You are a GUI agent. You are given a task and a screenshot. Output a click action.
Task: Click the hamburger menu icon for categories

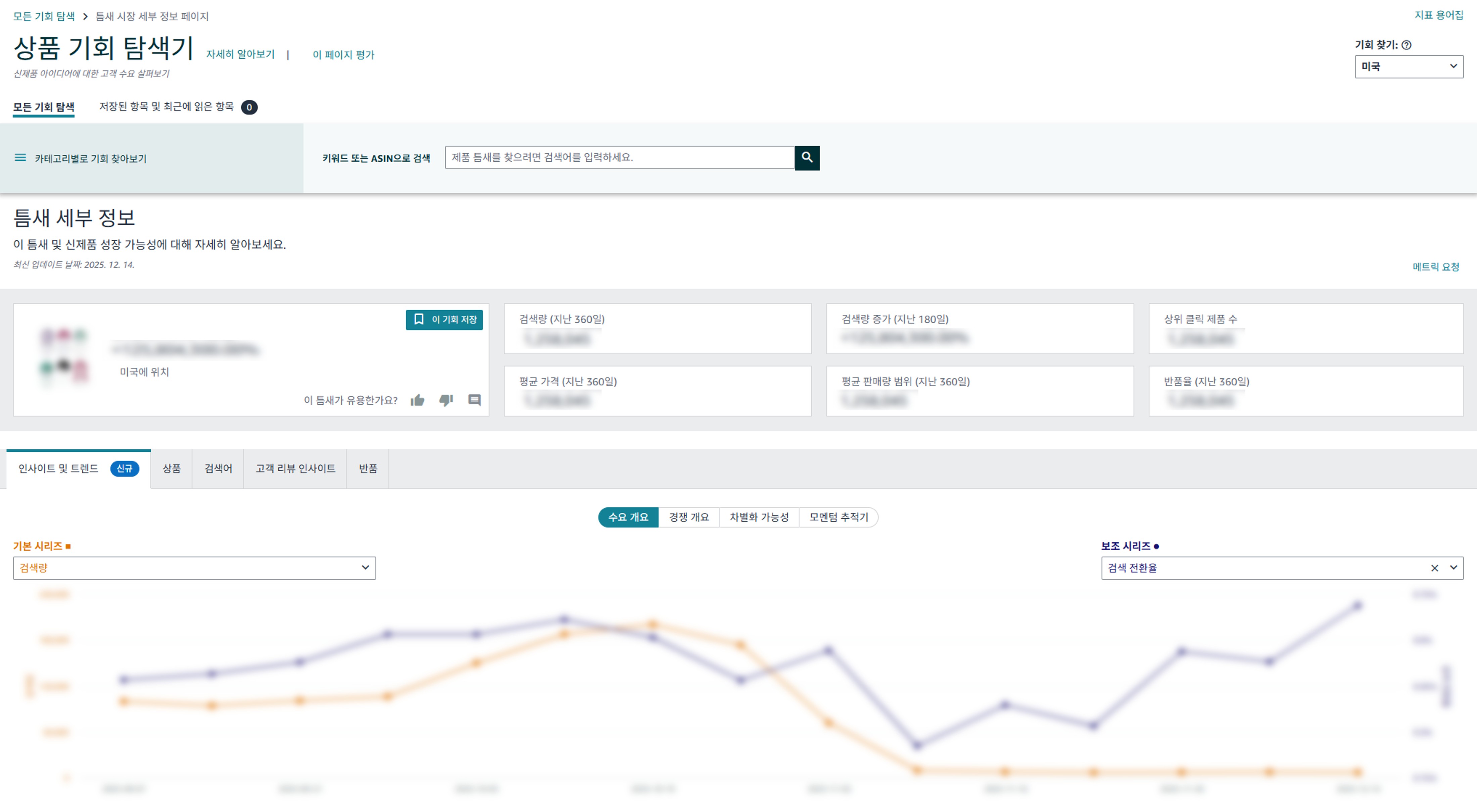20,158
